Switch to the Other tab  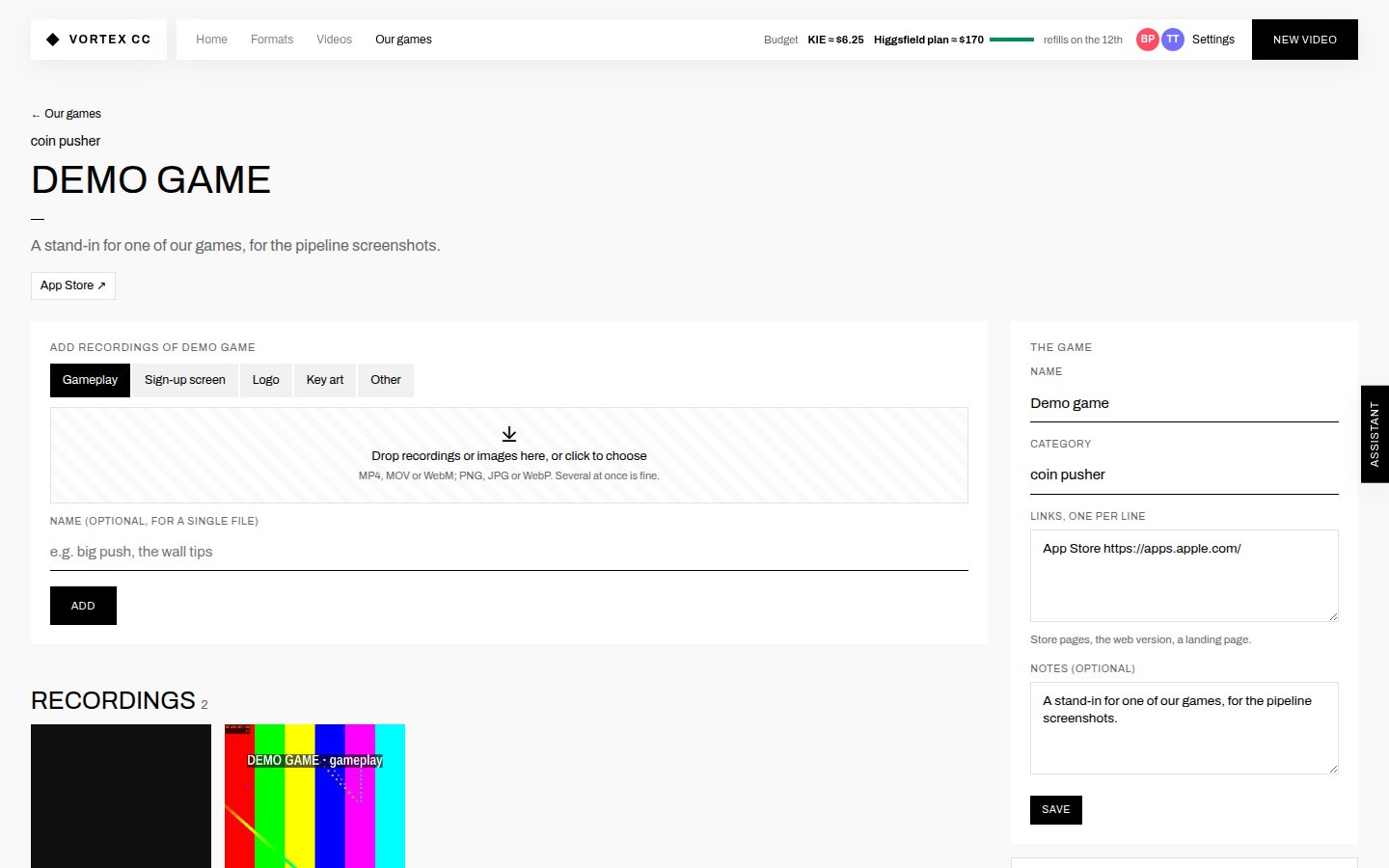386,380
